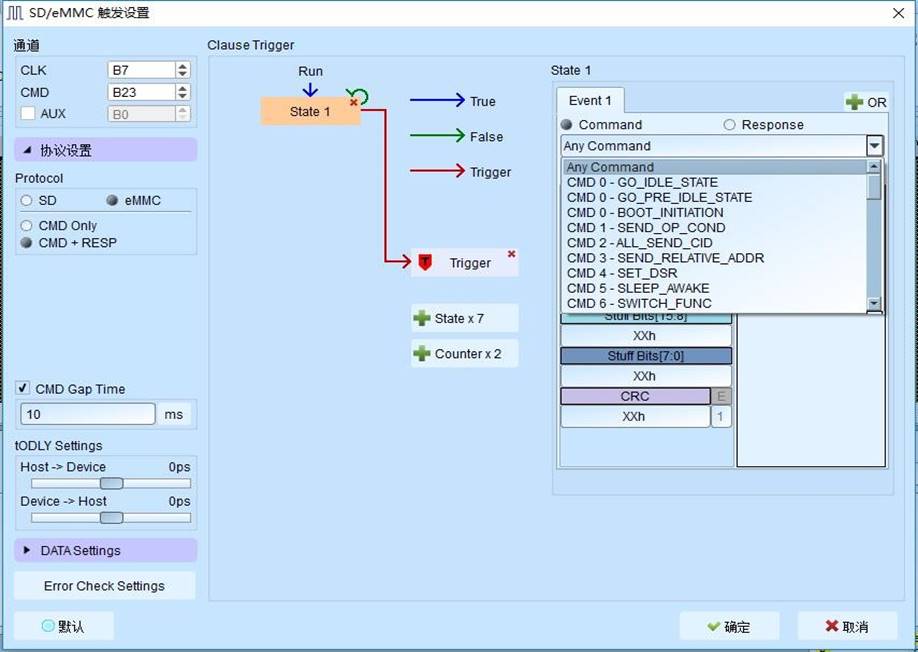The width and height of the screenshot is (918, 652).
Task: Open Error Check Settings
Action: pos(105,586)
